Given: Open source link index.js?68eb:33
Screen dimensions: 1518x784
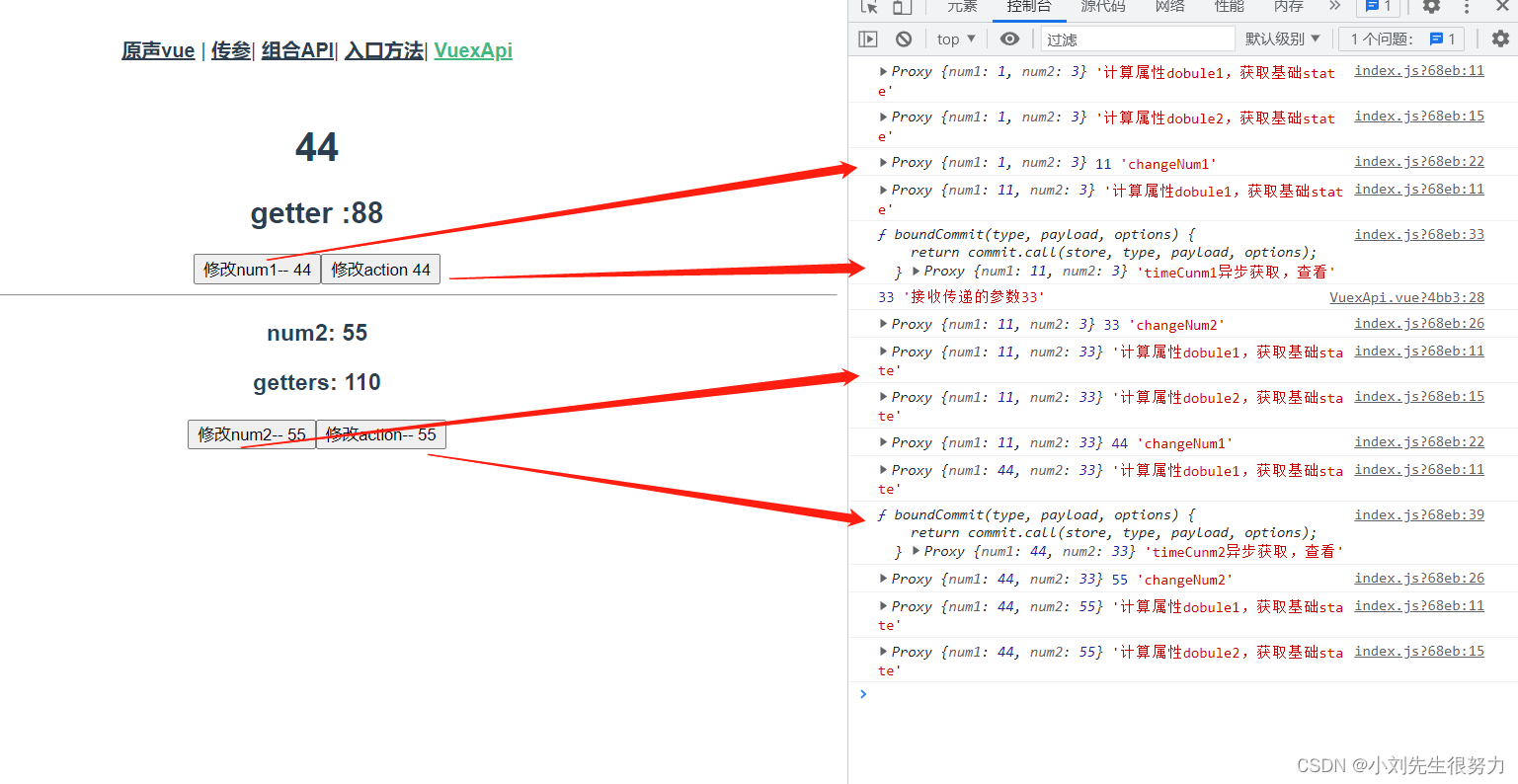Looking at the screenshot, I should coord(1419,234).
